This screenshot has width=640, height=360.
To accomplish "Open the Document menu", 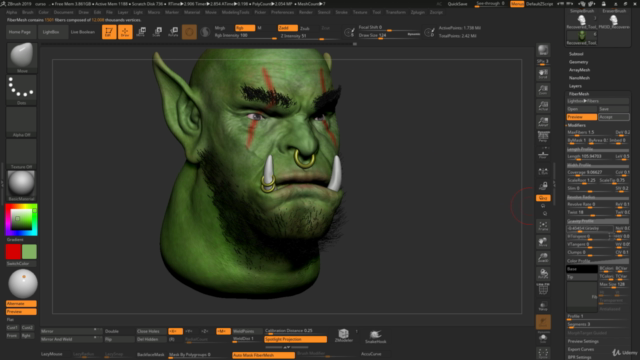I will pos(64,12).
